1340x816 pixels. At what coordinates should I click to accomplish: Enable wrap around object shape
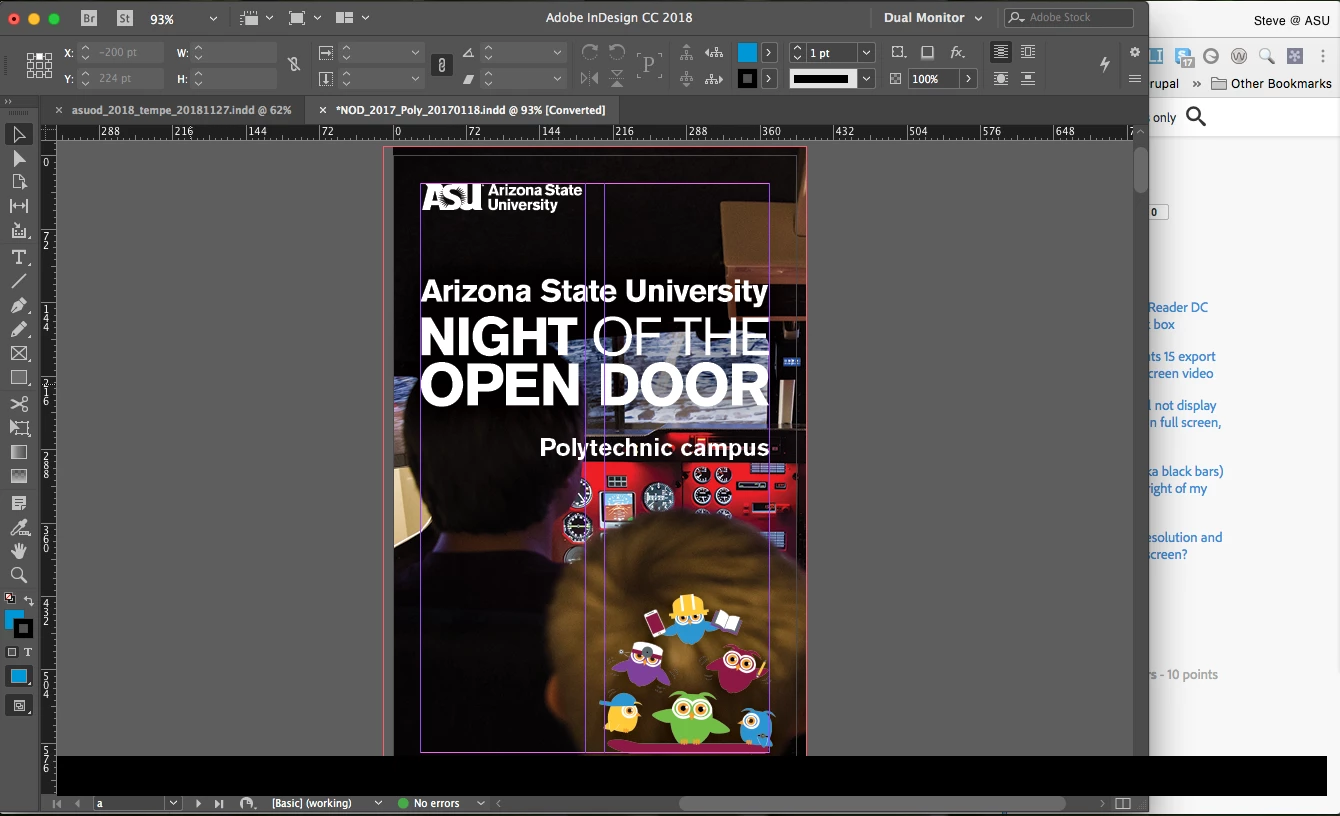click(x=1000, y=78)
